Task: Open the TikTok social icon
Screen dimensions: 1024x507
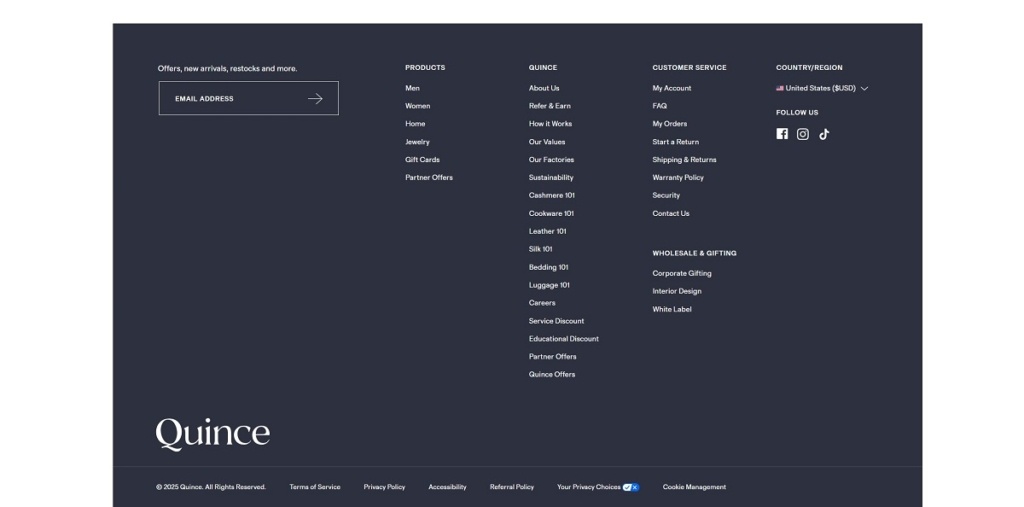Action: point(824,134)
